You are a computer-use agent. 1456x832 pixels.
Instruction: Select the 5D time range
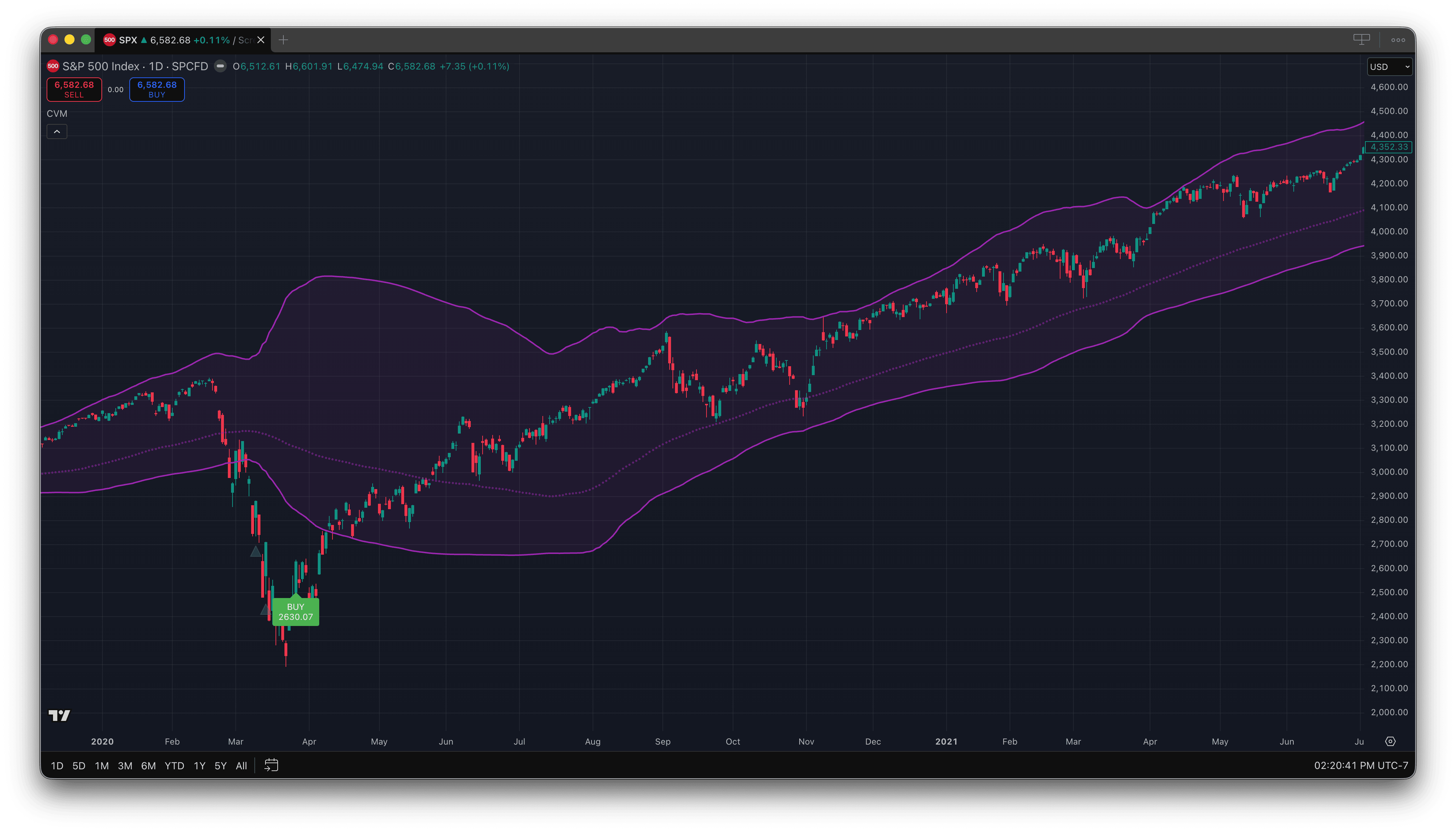pyautogui.click(x=79, y=766)
